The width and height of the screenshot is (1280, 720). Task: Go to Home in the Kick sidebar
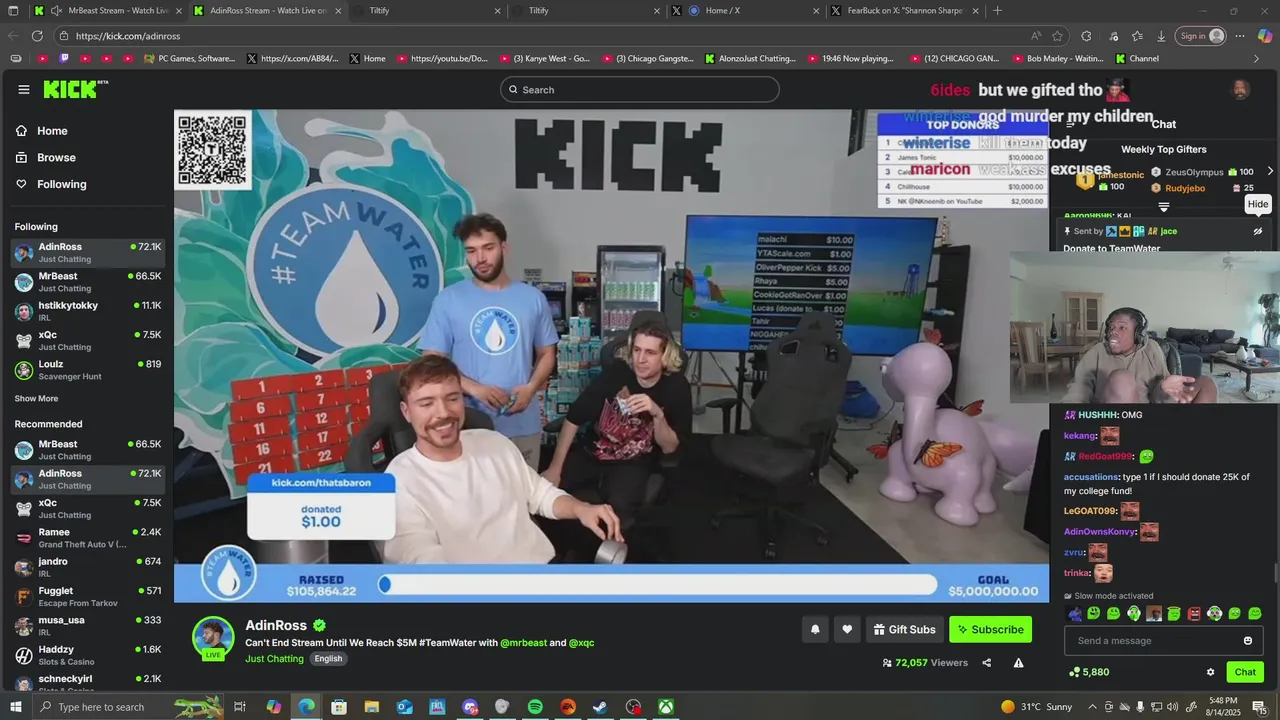42,131
